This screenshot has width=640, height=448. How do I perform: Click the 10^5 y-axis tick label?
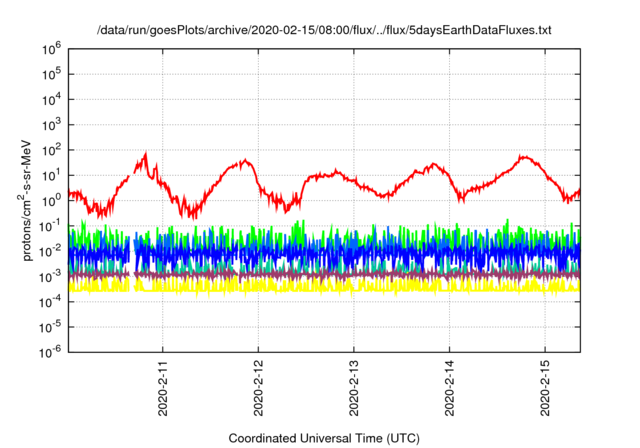pos(51,74)
